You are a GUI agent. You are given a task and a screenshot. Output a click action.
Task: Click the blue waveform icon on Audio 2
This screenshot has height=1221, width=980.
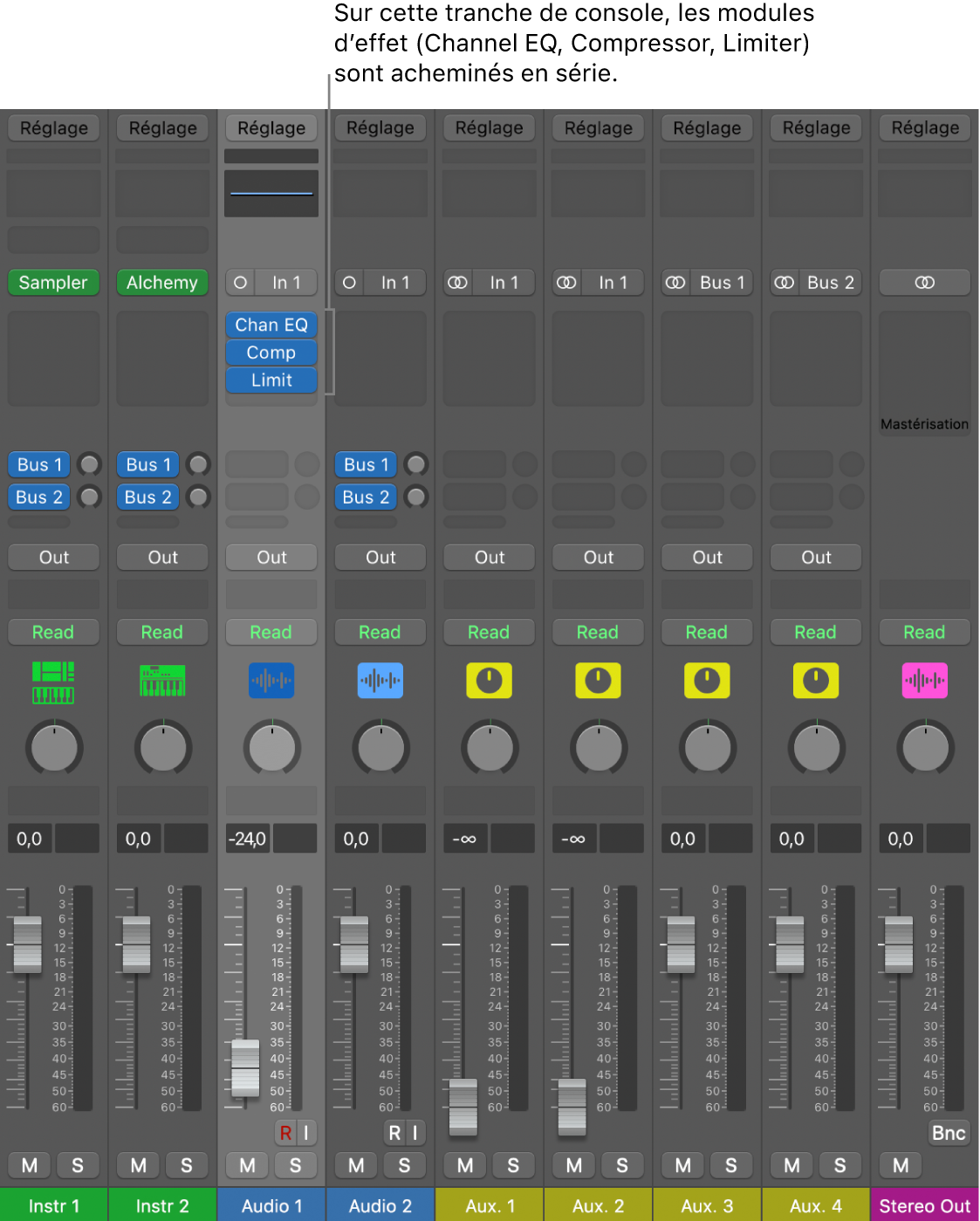point(380,681)
